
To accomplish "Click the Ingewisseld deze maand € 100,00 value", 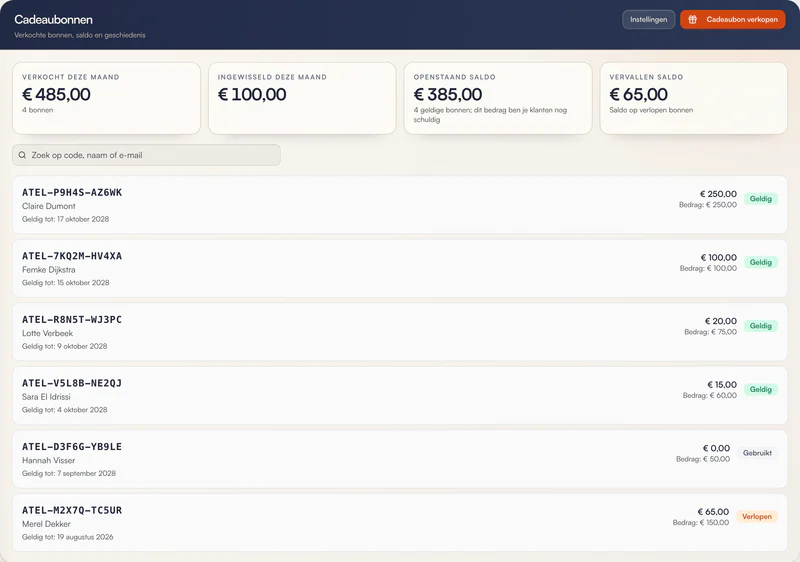I will click(x=252, y=94).
